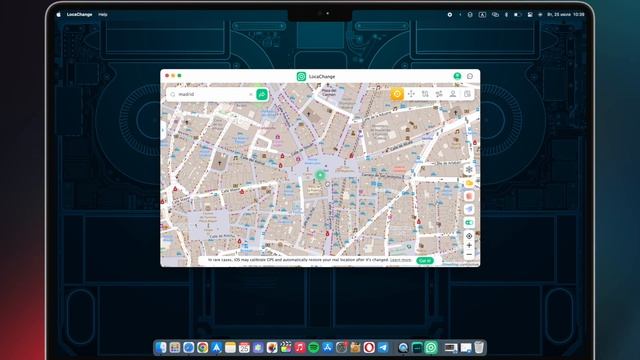Open the feedback chat bubble icon
Viewport: 640px width, 360px height.
click(470, 76)
